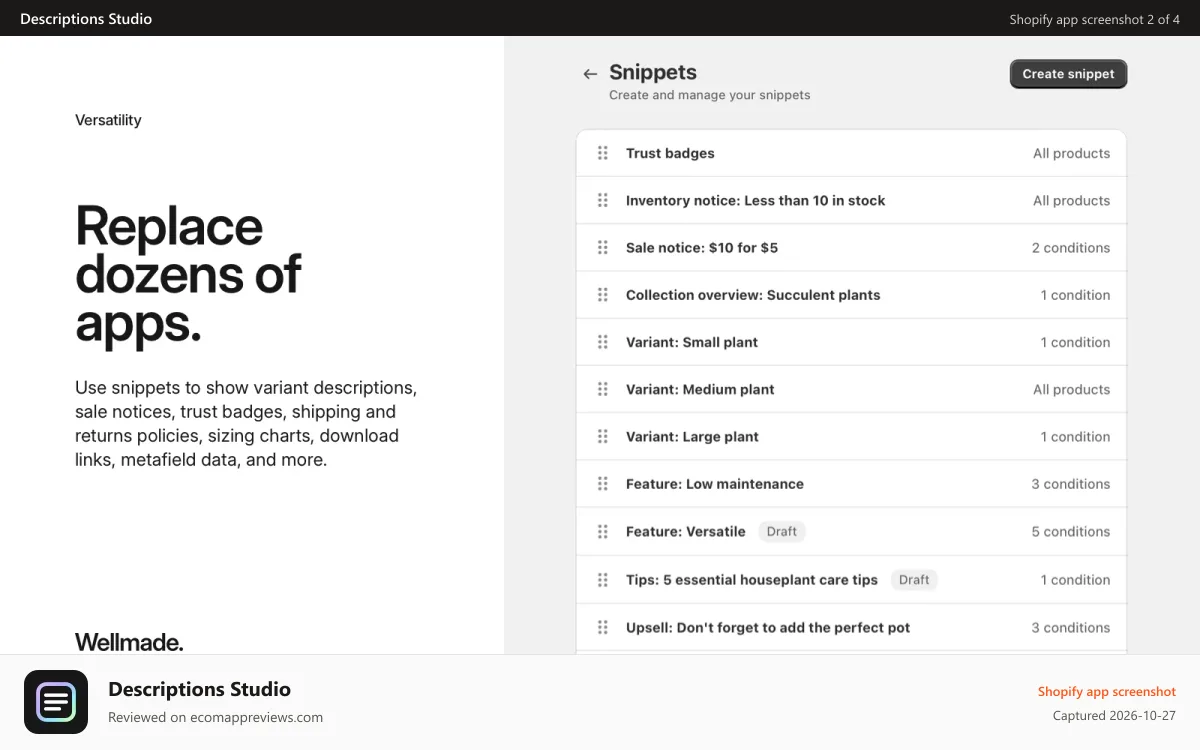1200x750 pixels.
Task: Click All products on Trust badges row
Action: (x=1071, y=153)
